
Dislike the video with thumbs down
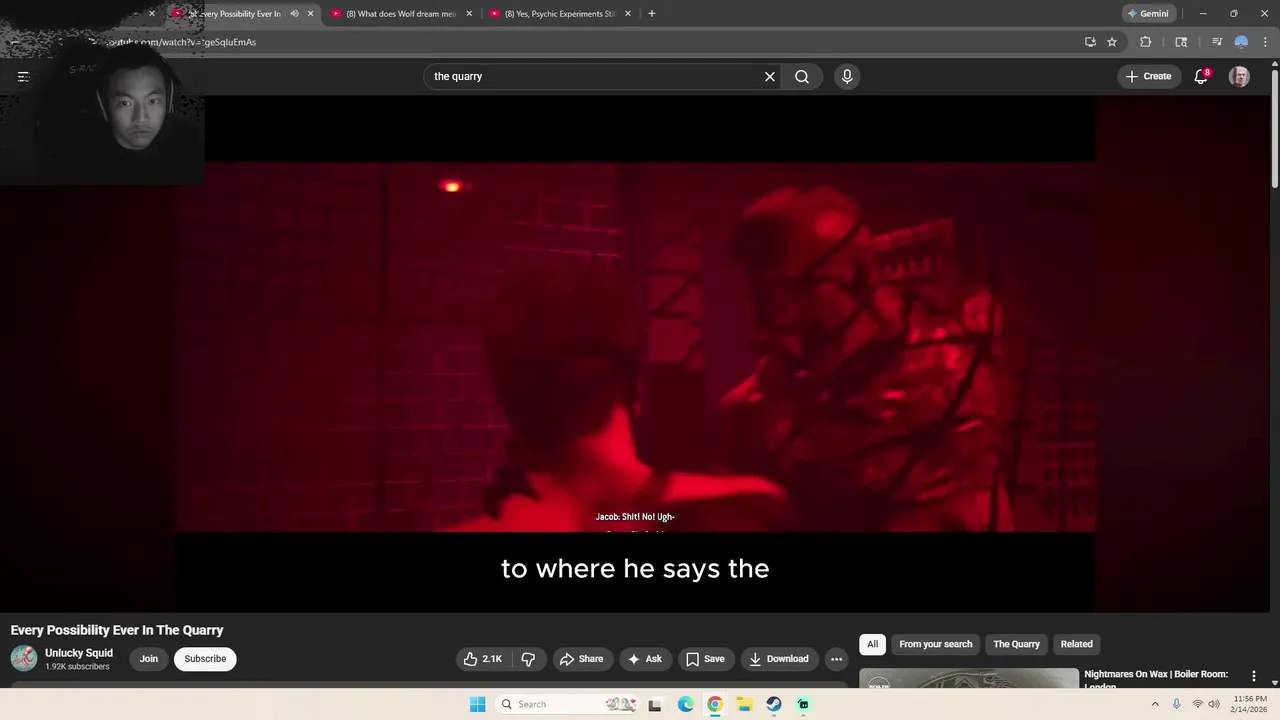click(528, 659)
